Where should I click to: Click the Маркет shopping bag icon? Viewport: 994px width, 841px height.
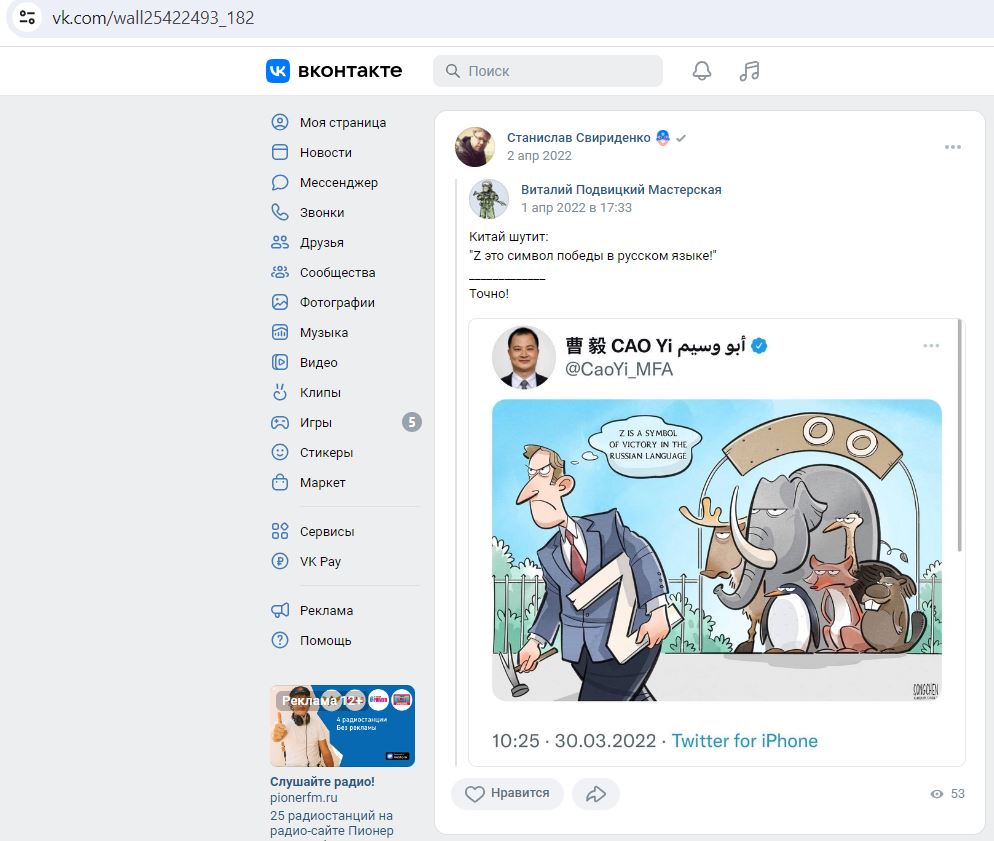click(280, 482)
